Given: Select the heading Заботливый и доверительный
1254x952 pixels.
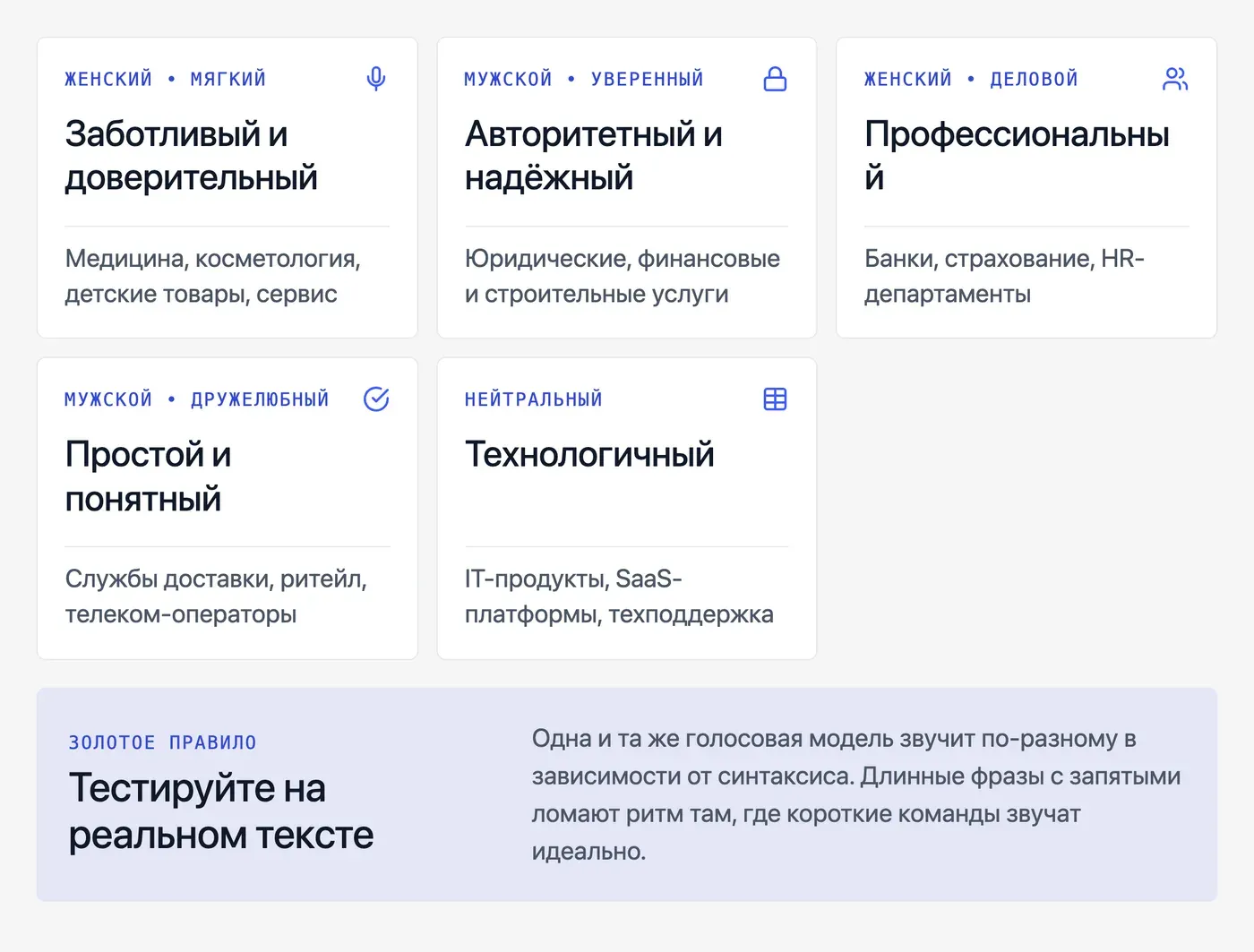Looking at the screenshot, I should pos(192,156).
